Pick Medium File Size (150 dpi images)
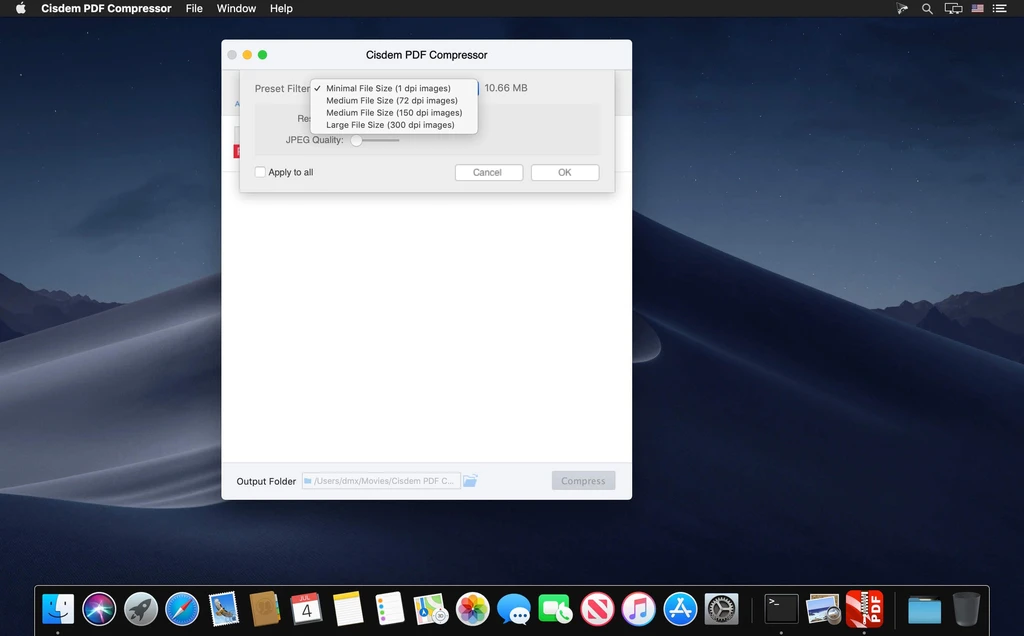The image size is (1024, 636). [x=394, y=113]
